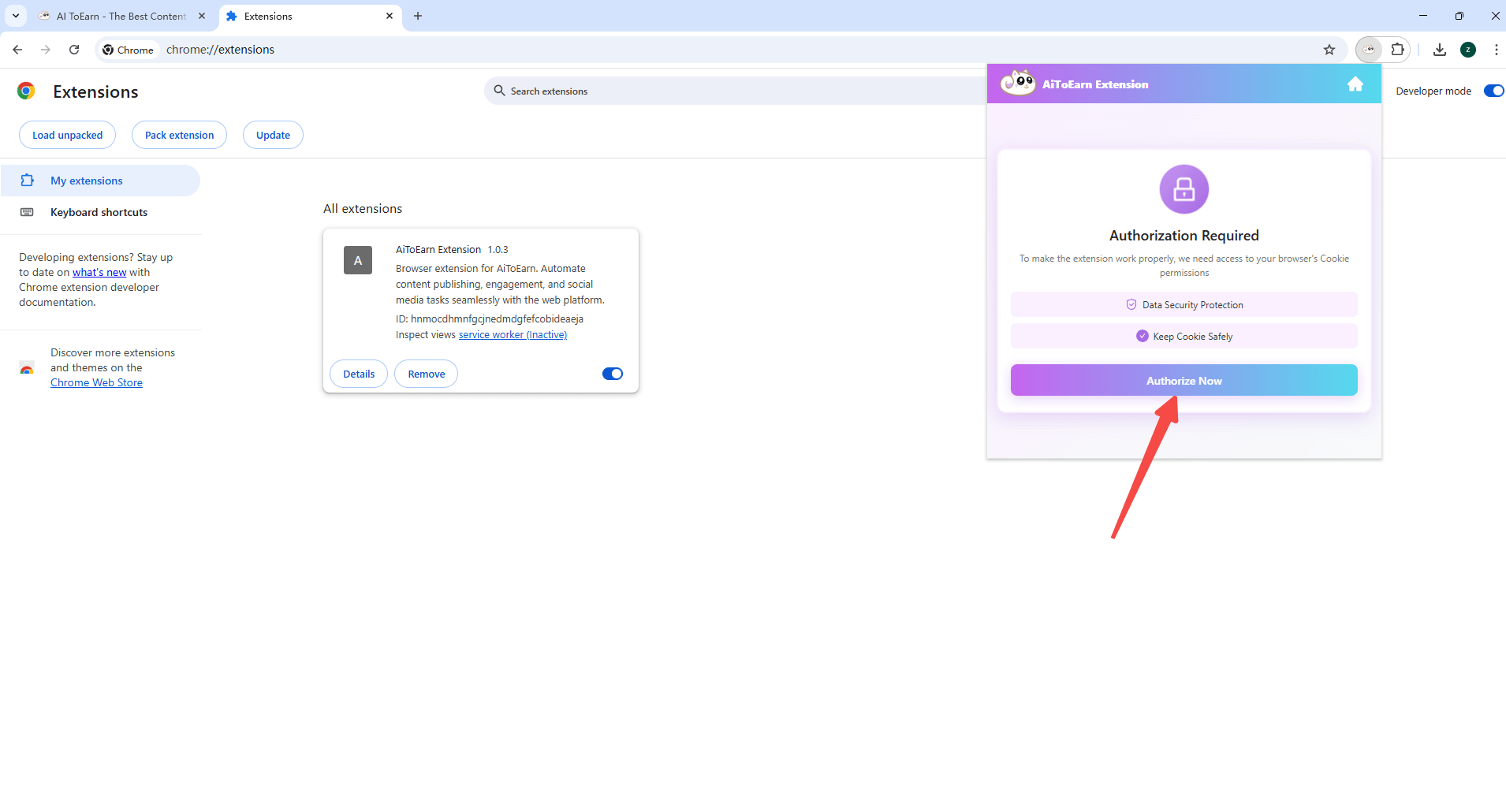Turn off Developer mode switch
This screenshot has height=812, width=1506.
tap(1493, 91)
